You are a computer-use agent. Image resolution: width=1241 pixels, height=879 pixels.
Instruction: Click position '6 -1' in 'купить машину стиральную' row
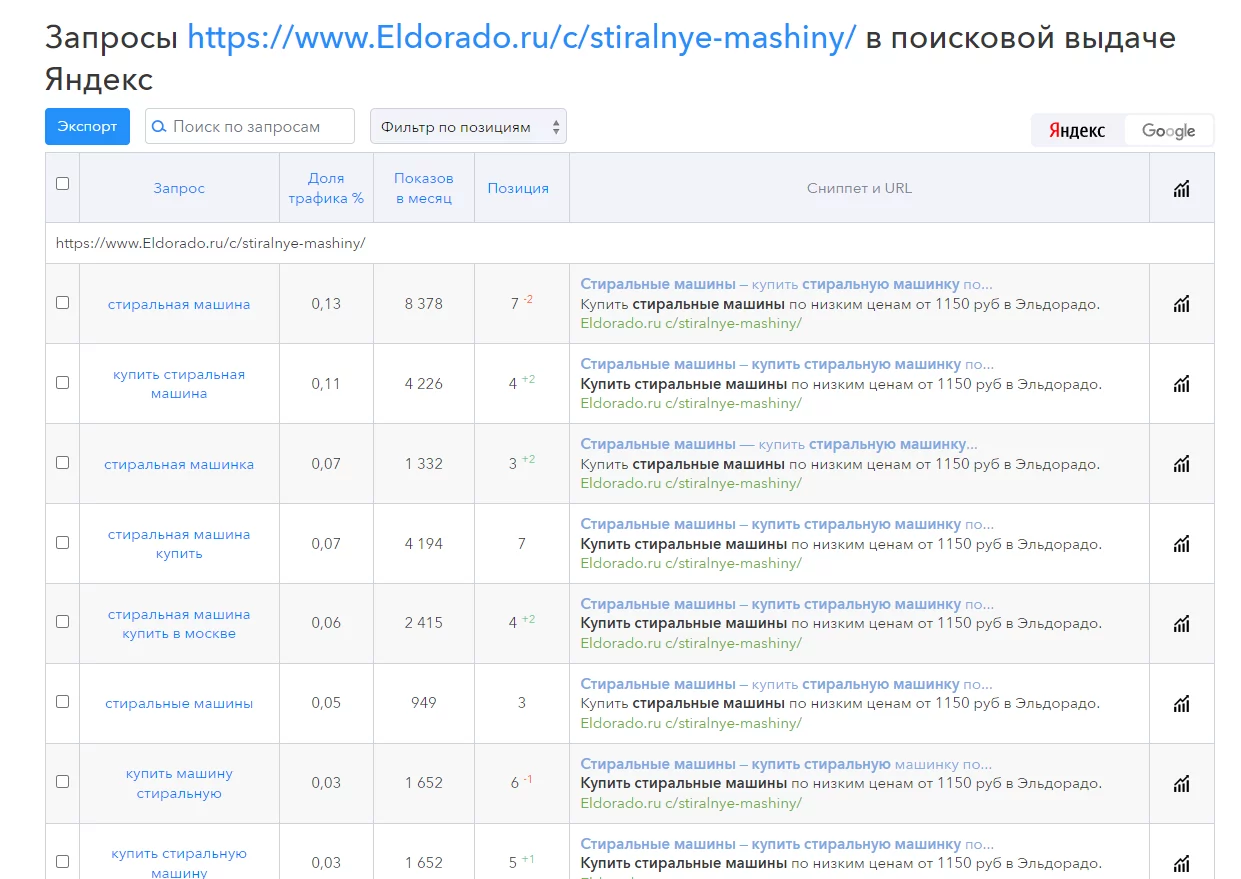521,782
